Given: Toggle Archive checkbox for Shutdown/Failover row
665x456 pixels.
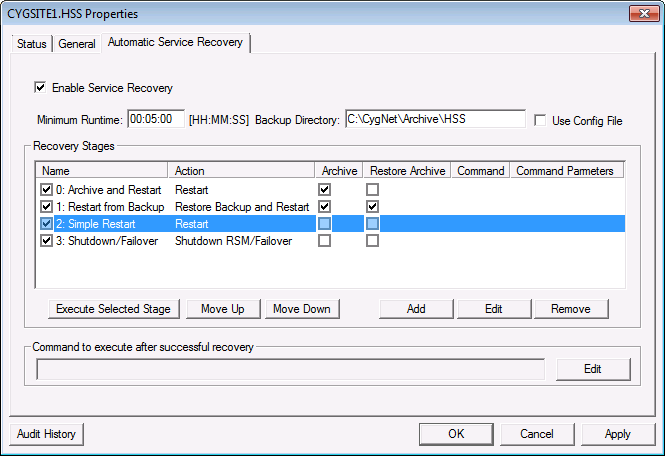Looking at the screenshot, I should 324,241.
